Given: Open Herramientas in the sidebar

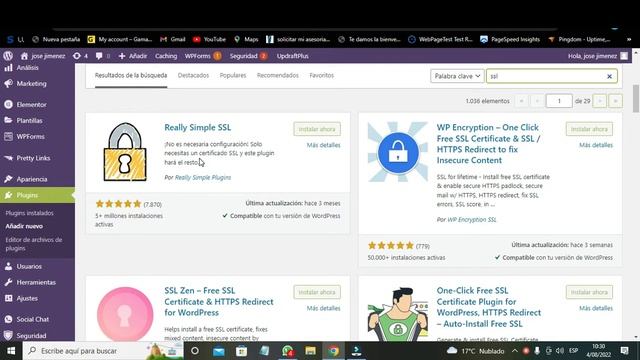Looking at the screenshot, I should [37, 282].
